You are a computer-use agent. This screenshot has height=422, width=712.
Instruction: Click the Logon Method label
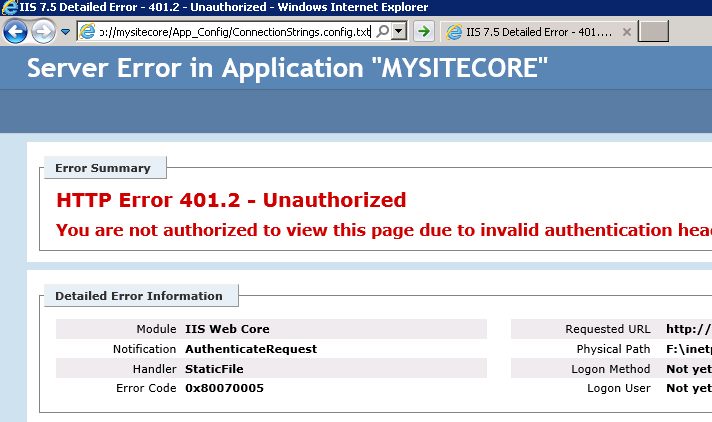(611, 369)
